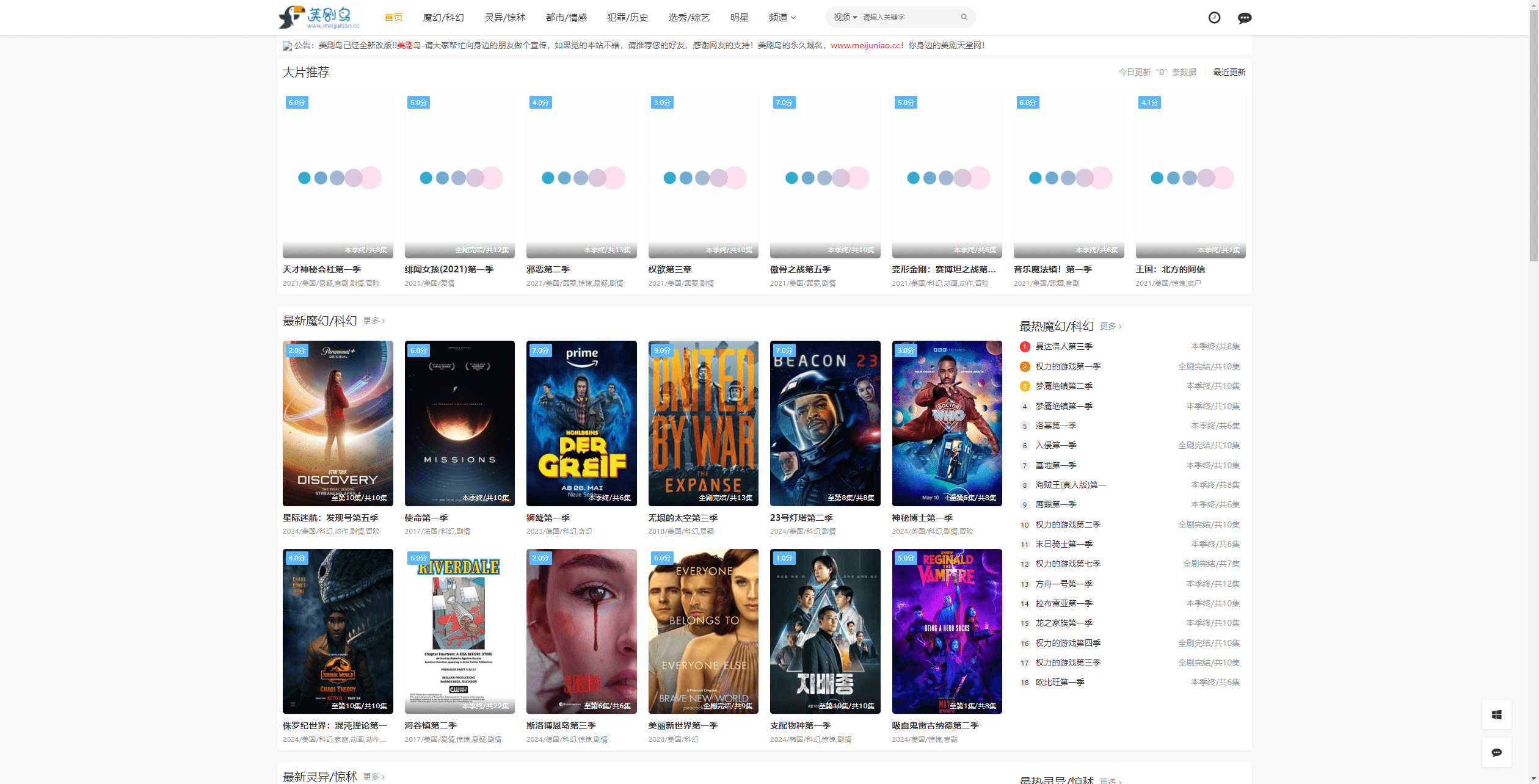Open the Der Greif poster
This screenshot has height=784, width=1539.
[581, 423]
